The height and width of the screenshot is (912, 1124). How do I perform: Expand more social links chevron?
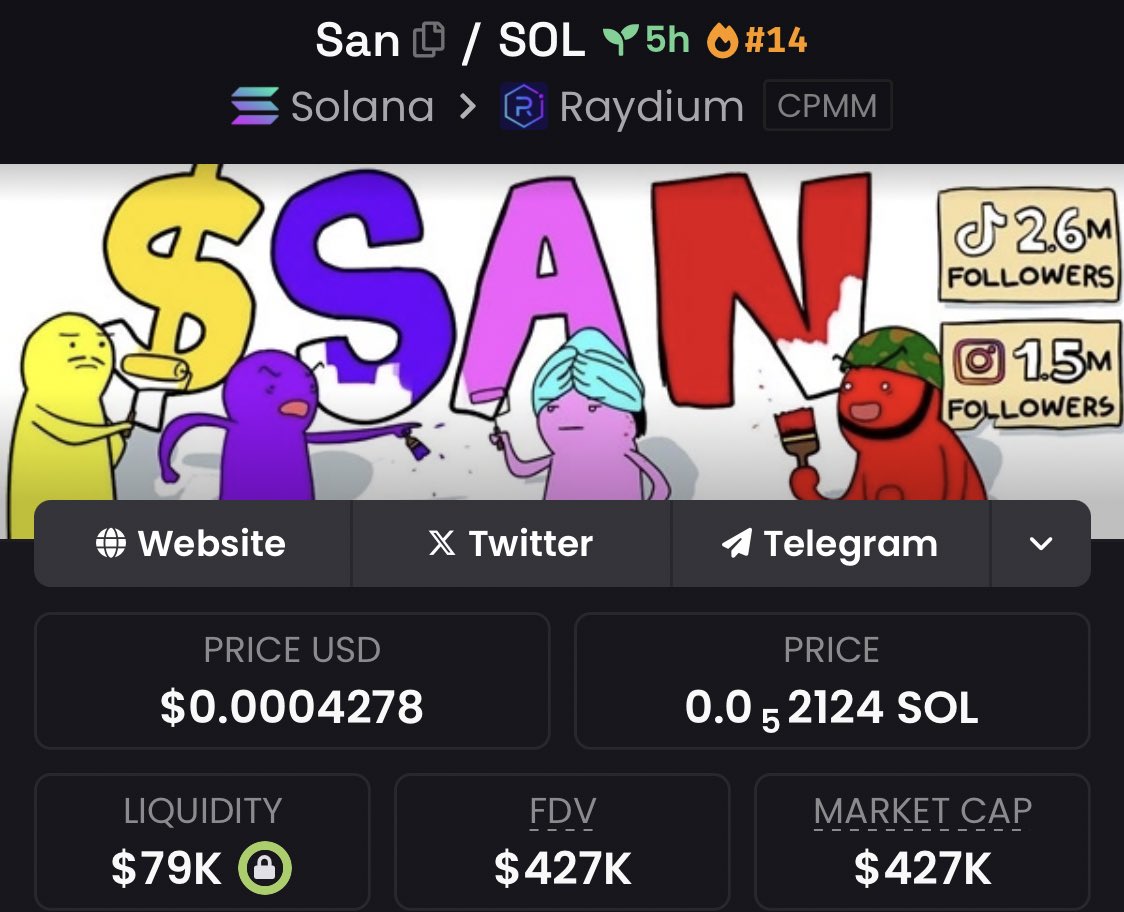click(x=1041, y=543)
